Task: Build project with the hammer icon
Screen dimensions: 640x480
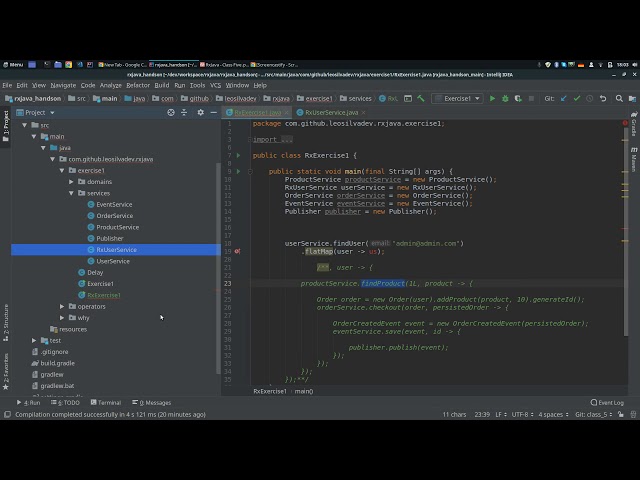Action: point(421,98)
